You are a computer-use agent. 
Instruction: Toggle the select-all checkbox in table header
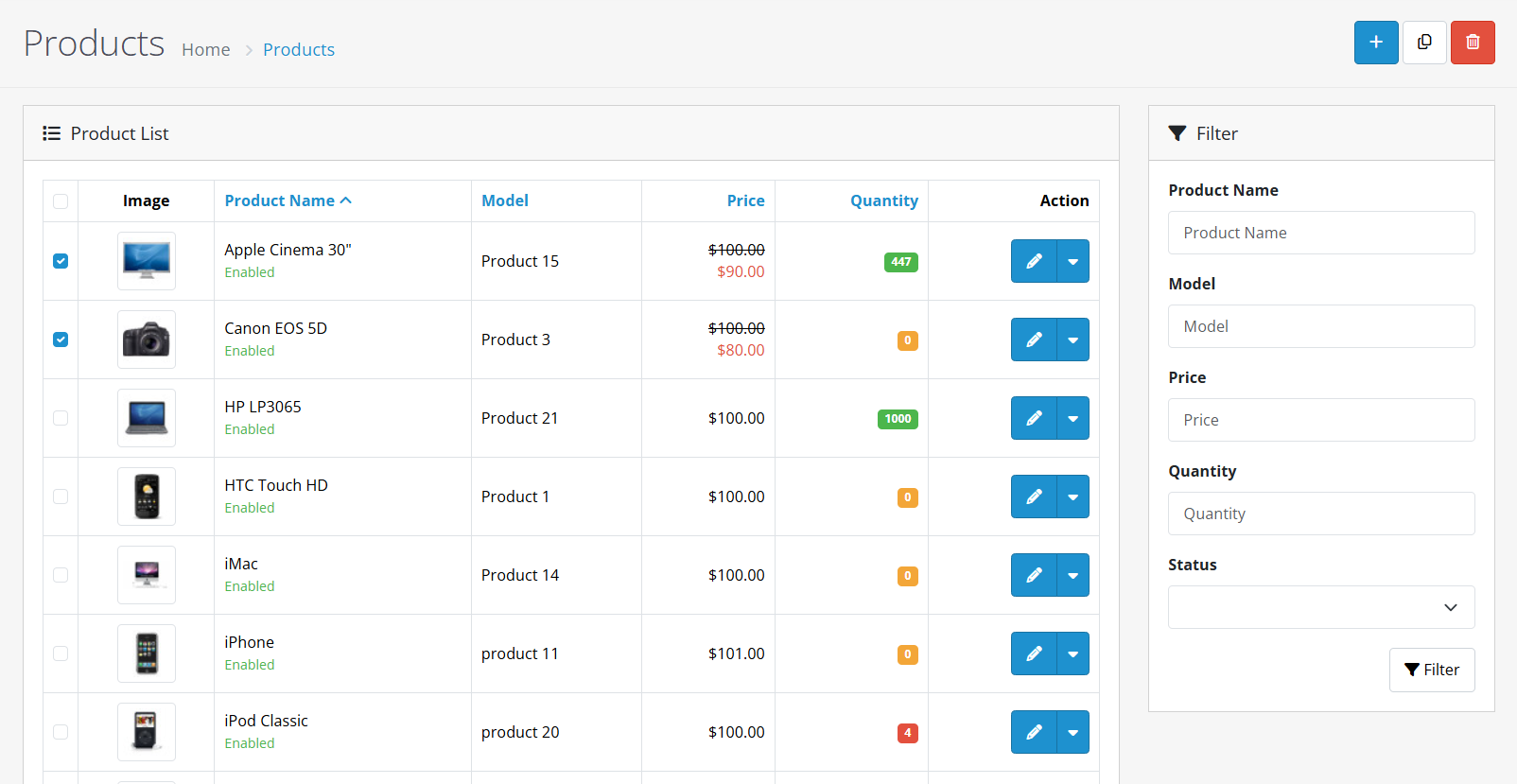61,201
